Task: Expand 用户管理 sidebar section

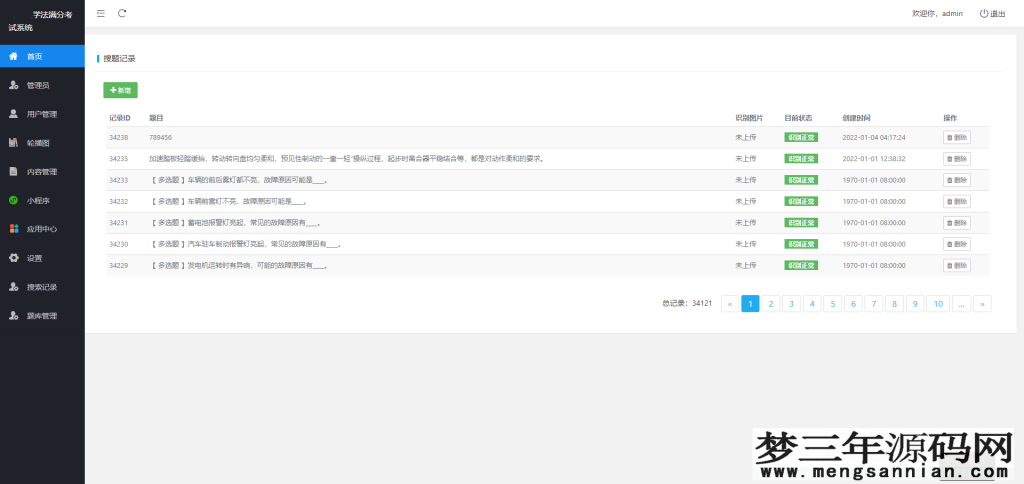Action: pos(41,114)
